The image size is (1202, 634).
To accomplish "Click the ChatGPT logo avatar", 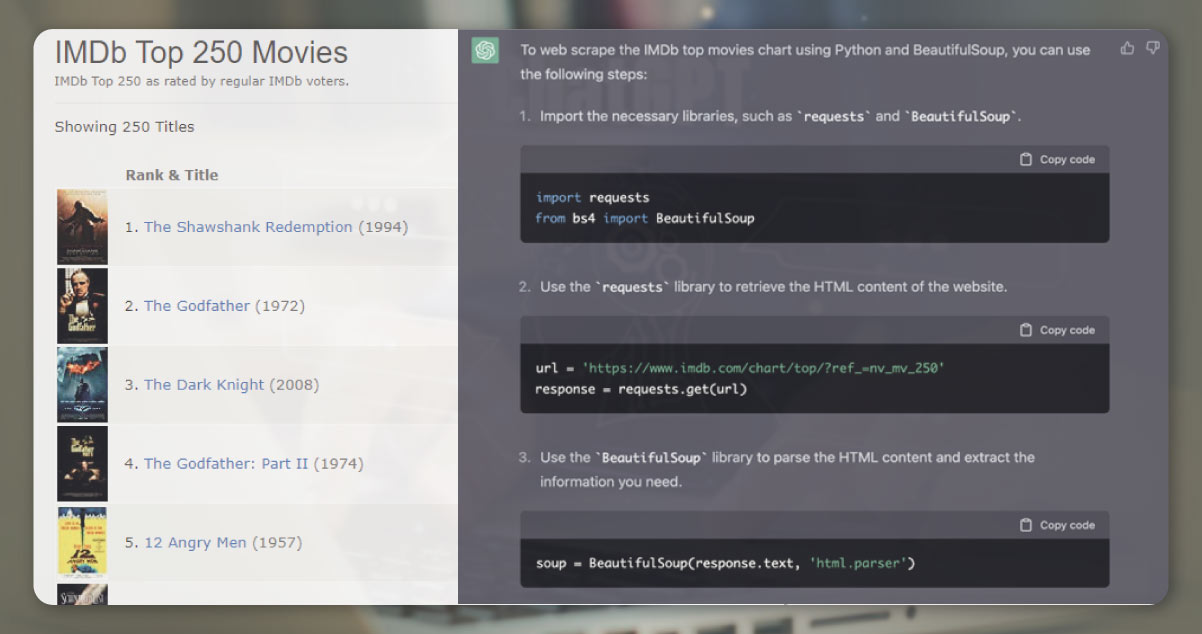I will pos(485,50).
